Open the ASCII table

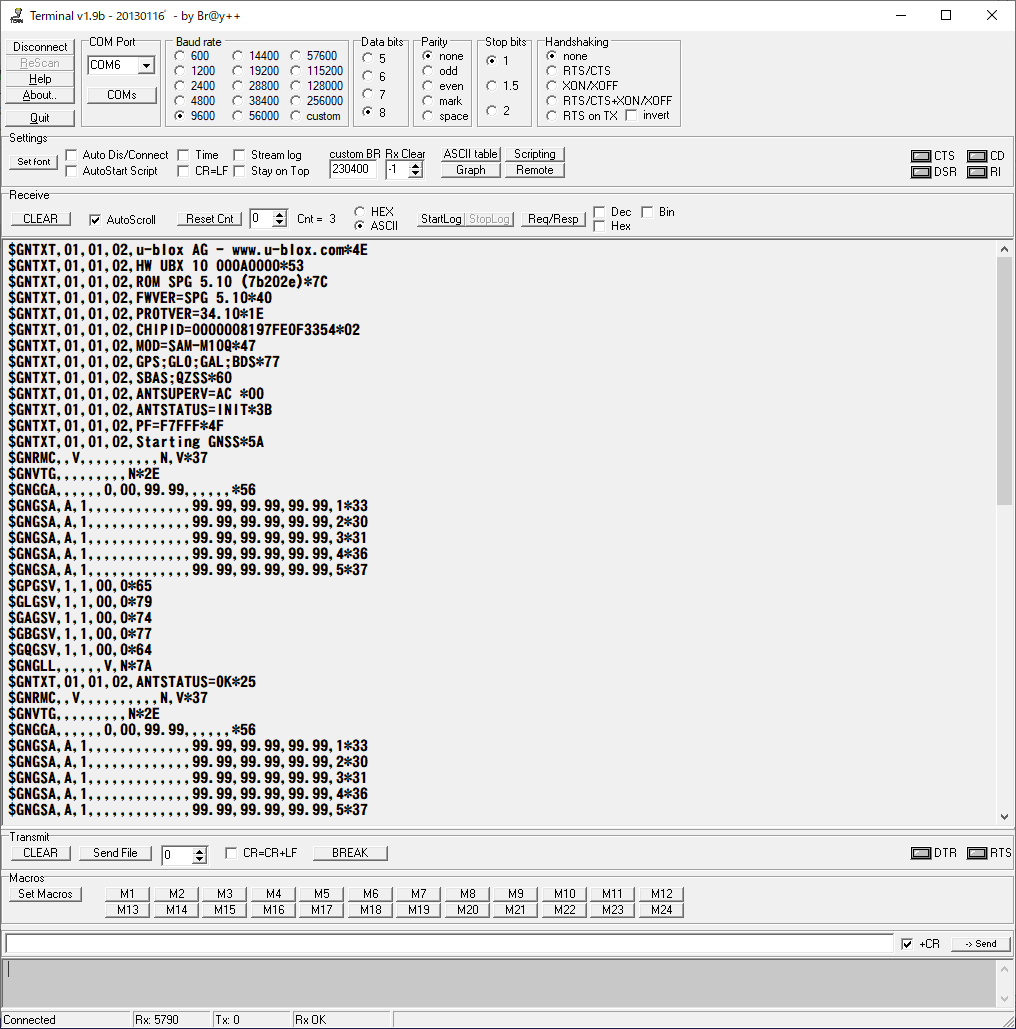[471, 154]
